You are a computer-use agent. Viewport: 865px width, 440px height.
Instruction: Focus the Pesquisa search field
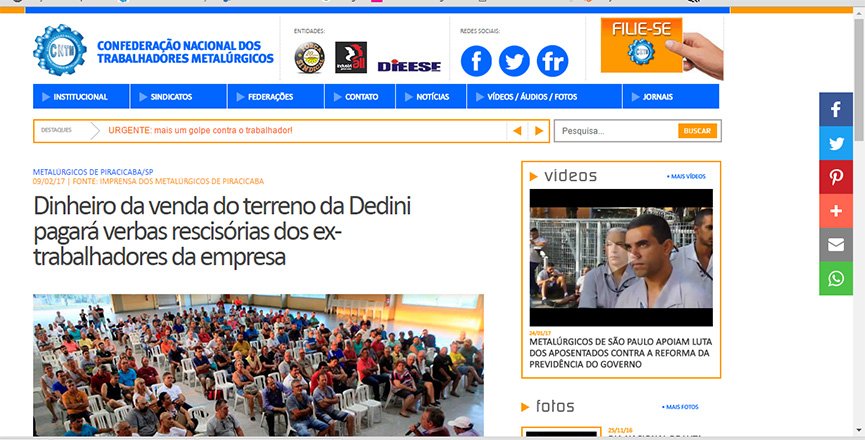[x=617, y=131]
